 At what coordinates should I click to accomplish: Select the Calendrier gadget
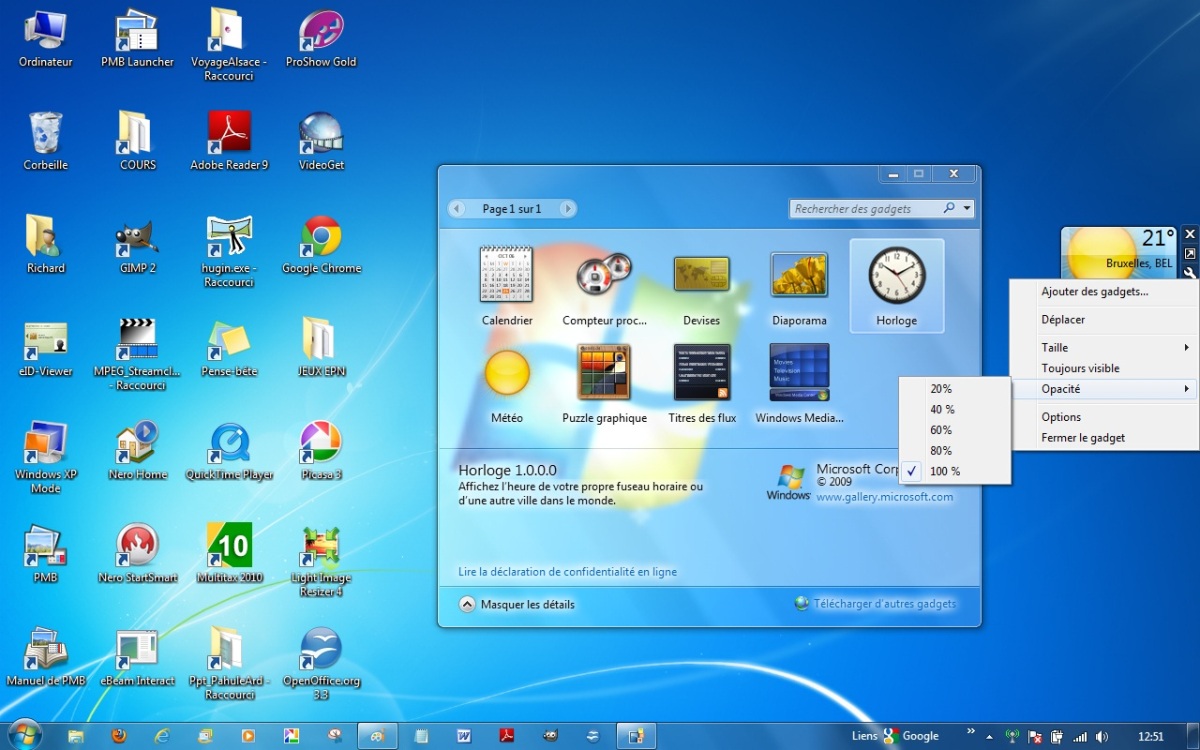(507, 285)
